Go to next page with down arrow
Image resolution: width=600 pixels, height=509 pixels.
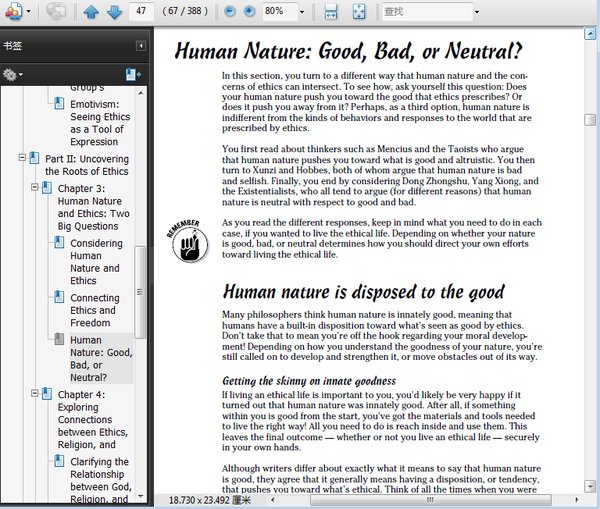pyautogui.click(x=114, y=11)
